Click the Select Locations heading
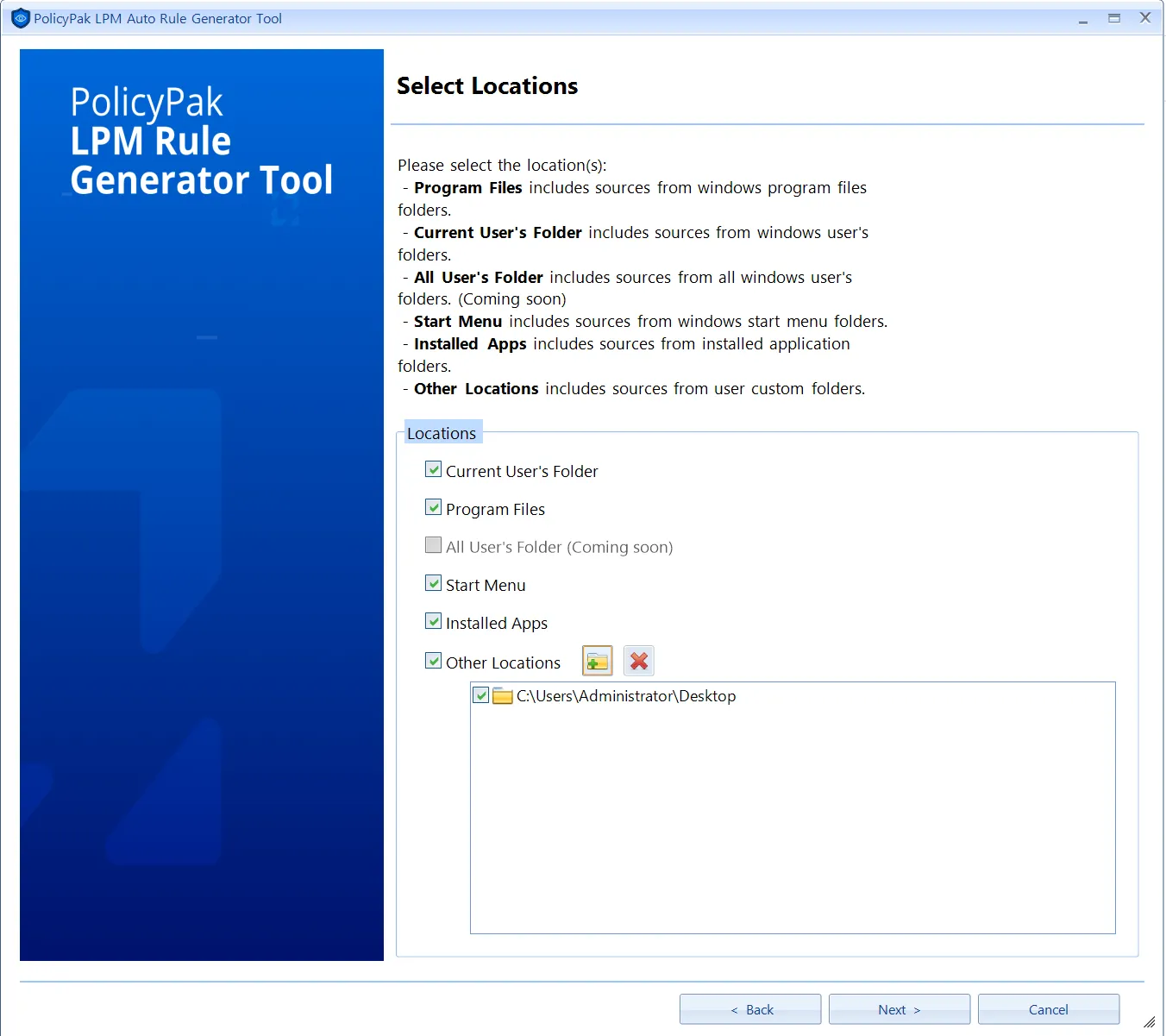This screenshot has height=1036, width=1166. pyautogui.click(x=487, y=85)
